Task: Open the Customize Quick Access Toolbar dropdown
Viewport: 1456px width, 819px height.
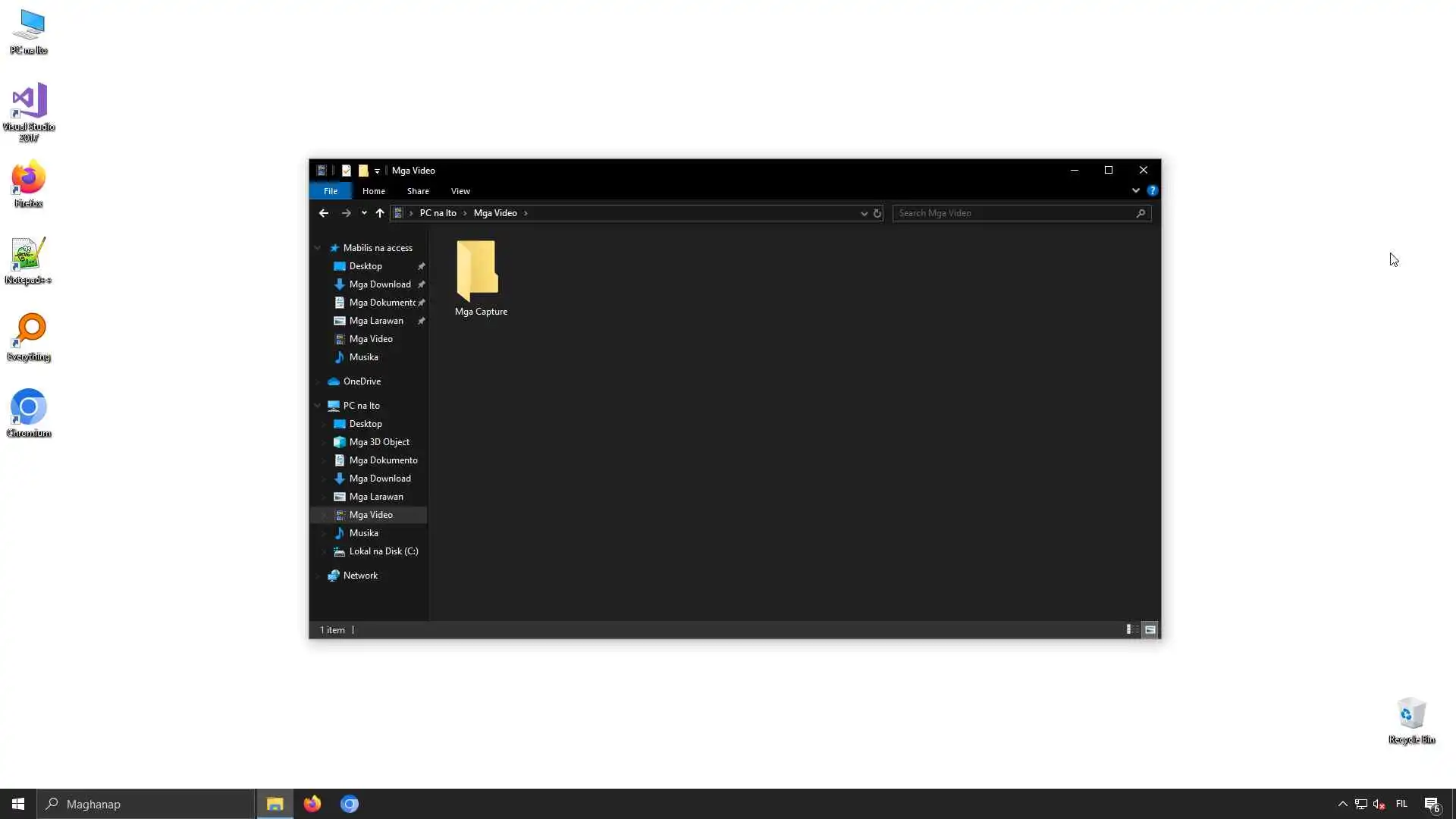Action: (x=377, y=171)
